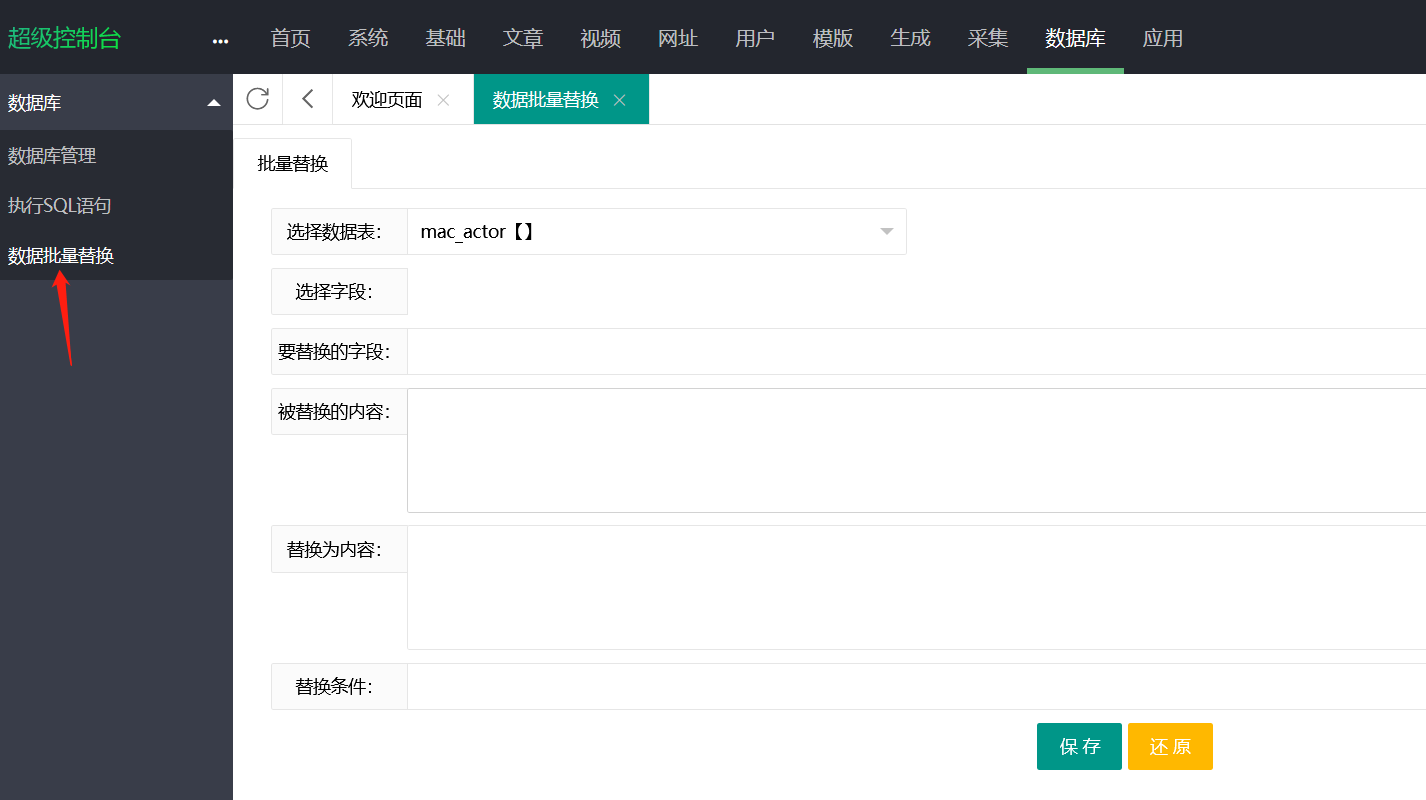1426x800 pixels.
Task: Open the 视频 section from top navigation
Action: click(x=600, y=38)
